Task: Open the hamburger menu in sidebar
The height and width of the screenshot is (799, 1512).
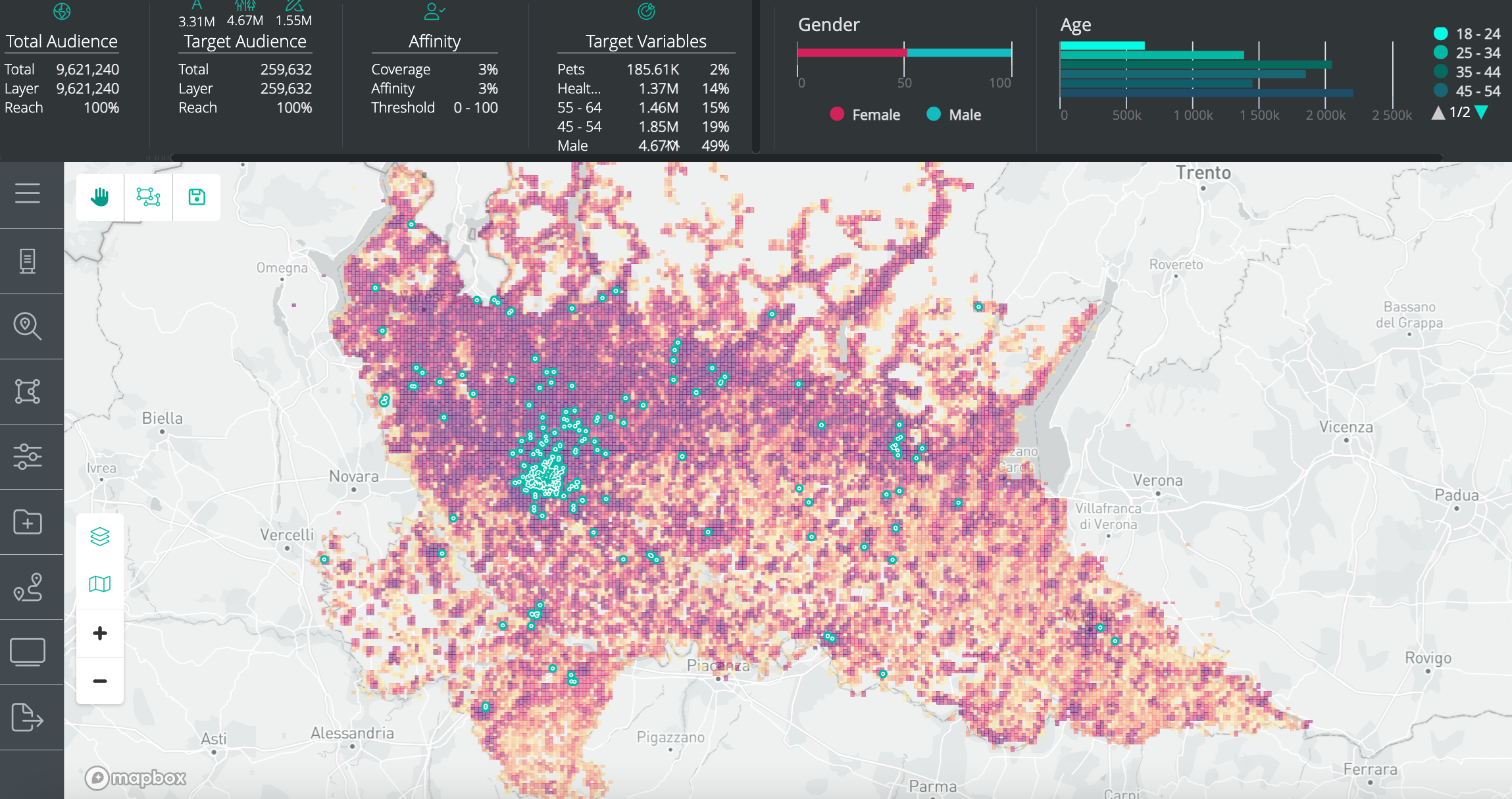Action: [28, 193]
